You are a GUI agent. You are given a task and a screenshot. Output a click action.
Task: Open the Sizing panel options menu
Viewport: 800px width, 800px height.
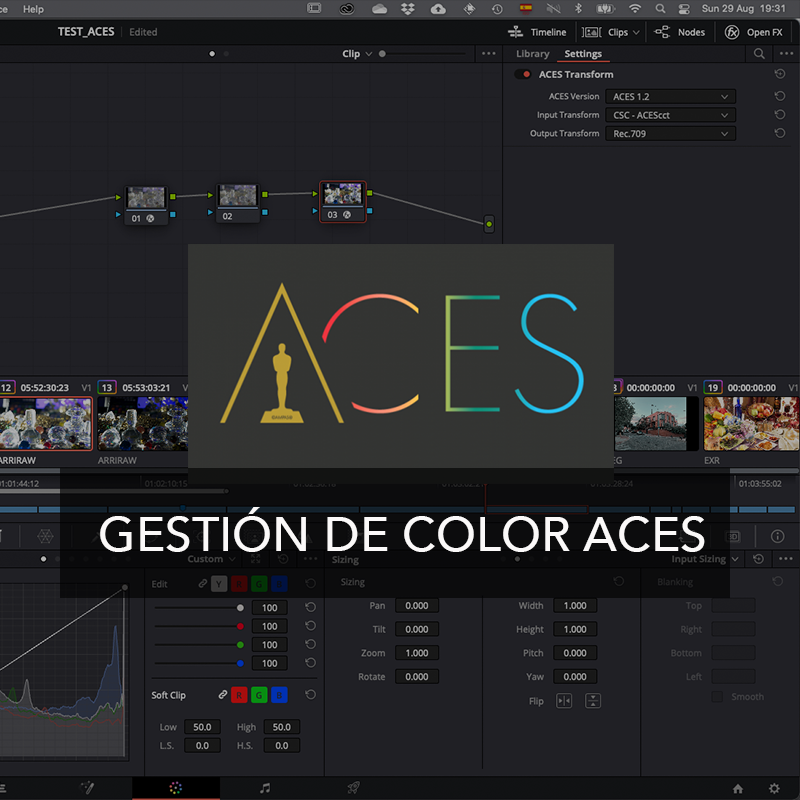786,559
